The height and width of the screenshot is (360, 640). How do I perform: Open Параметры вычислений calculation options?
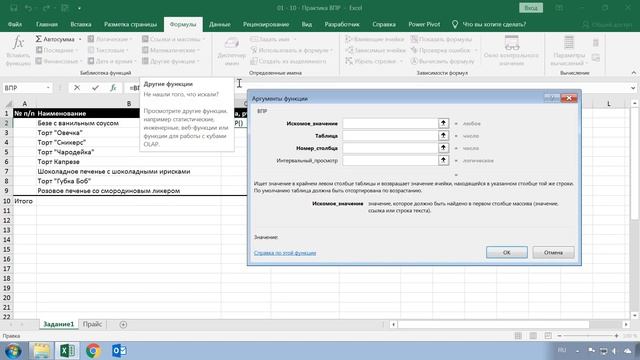pos(569,51)
